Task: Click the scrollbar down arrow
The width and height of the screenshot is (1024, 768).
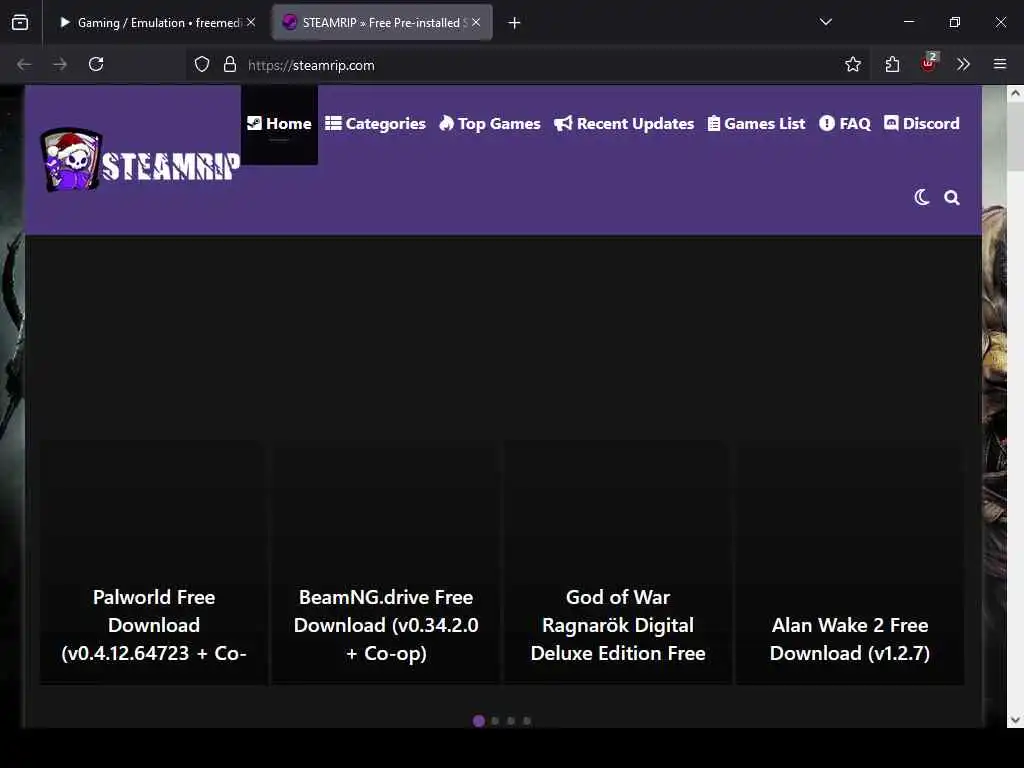Action: [1015, 720]
